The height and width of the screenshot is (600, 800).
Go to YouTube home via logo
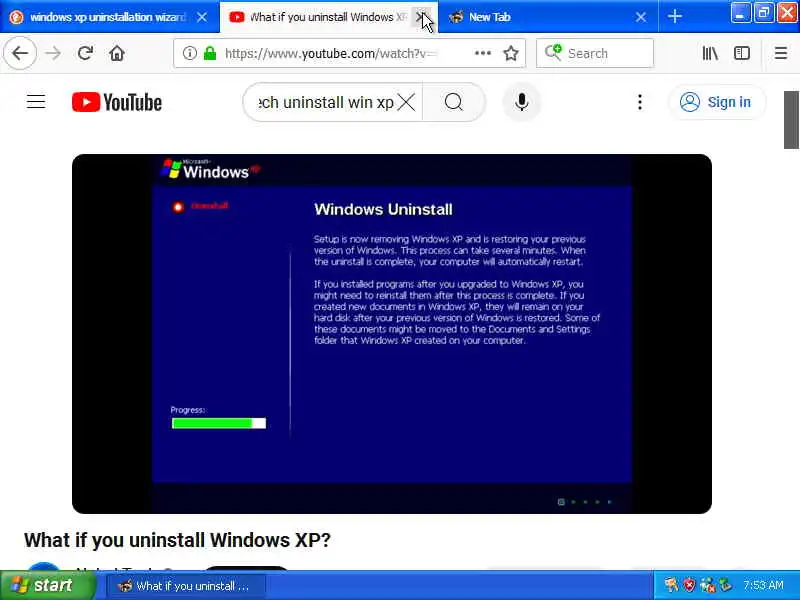[x=117, y=102]
